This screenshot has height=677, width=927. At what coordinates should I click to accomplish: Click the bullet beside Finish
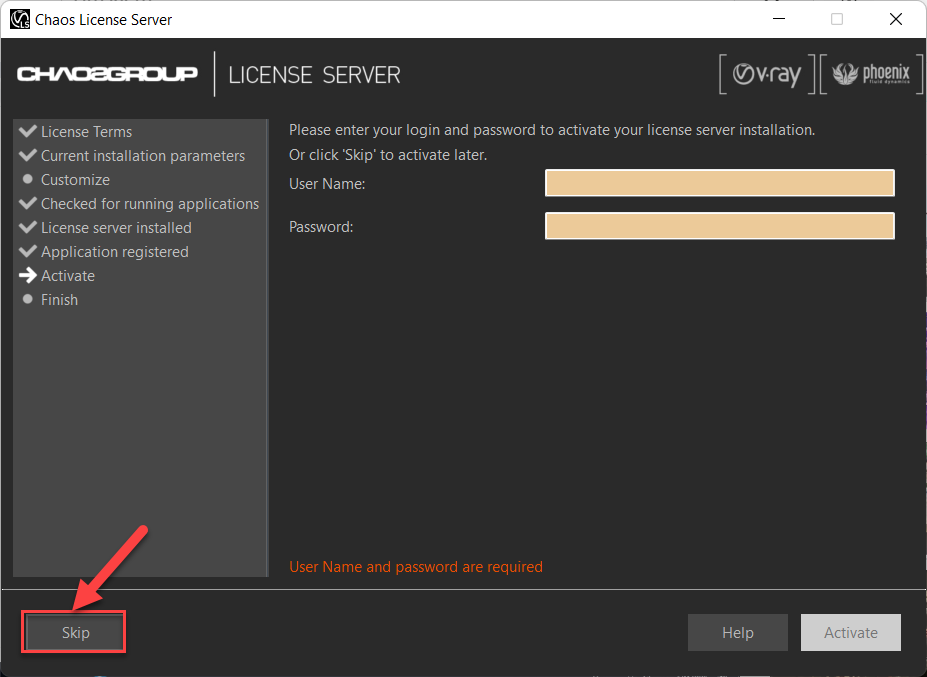coord(28,300)
